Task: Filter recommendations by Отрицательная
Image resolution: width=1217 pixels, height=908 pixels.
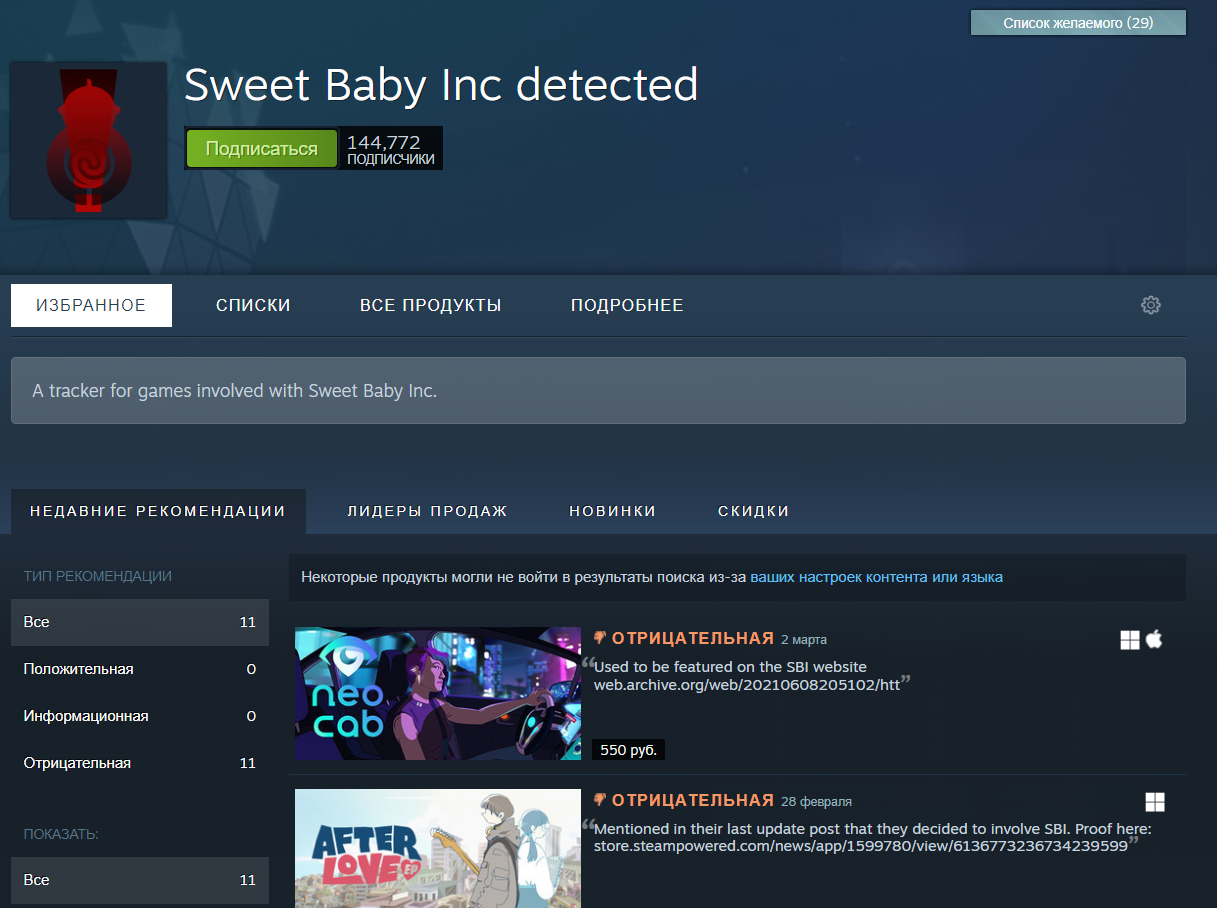Action: (x=140, y=763)
